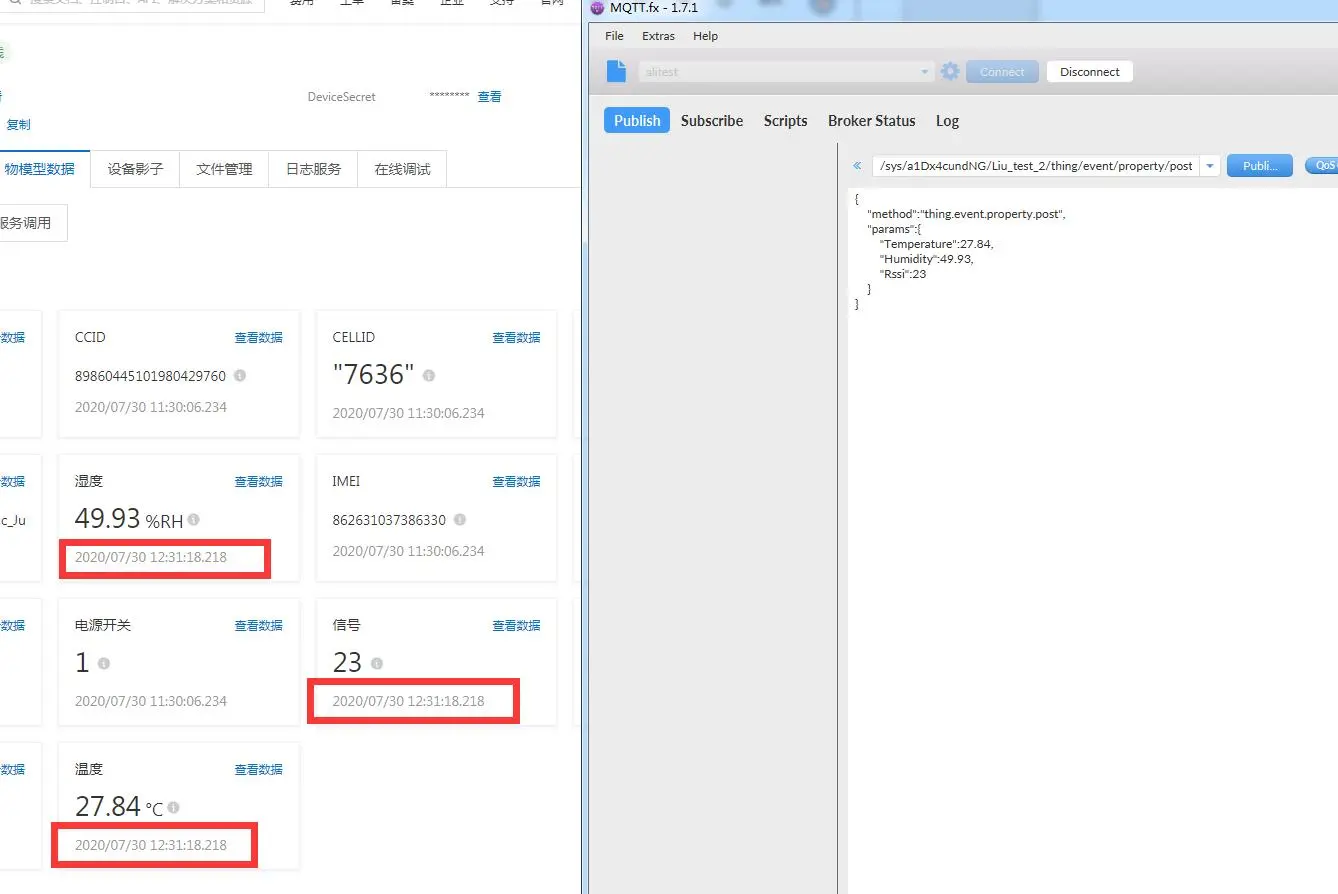Open 查看数据 link on IMEI card
This screenshot has height=894, width=1338.
point(516,482)
